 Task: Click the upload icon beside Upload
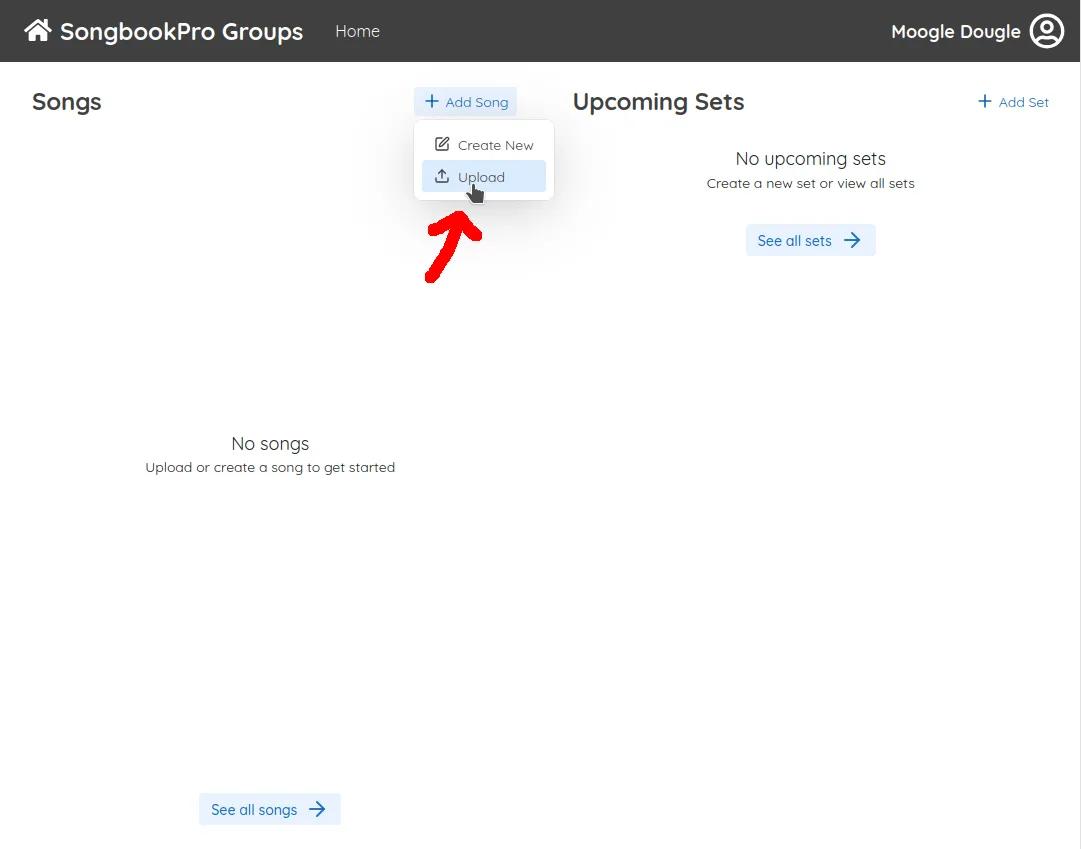443,176
